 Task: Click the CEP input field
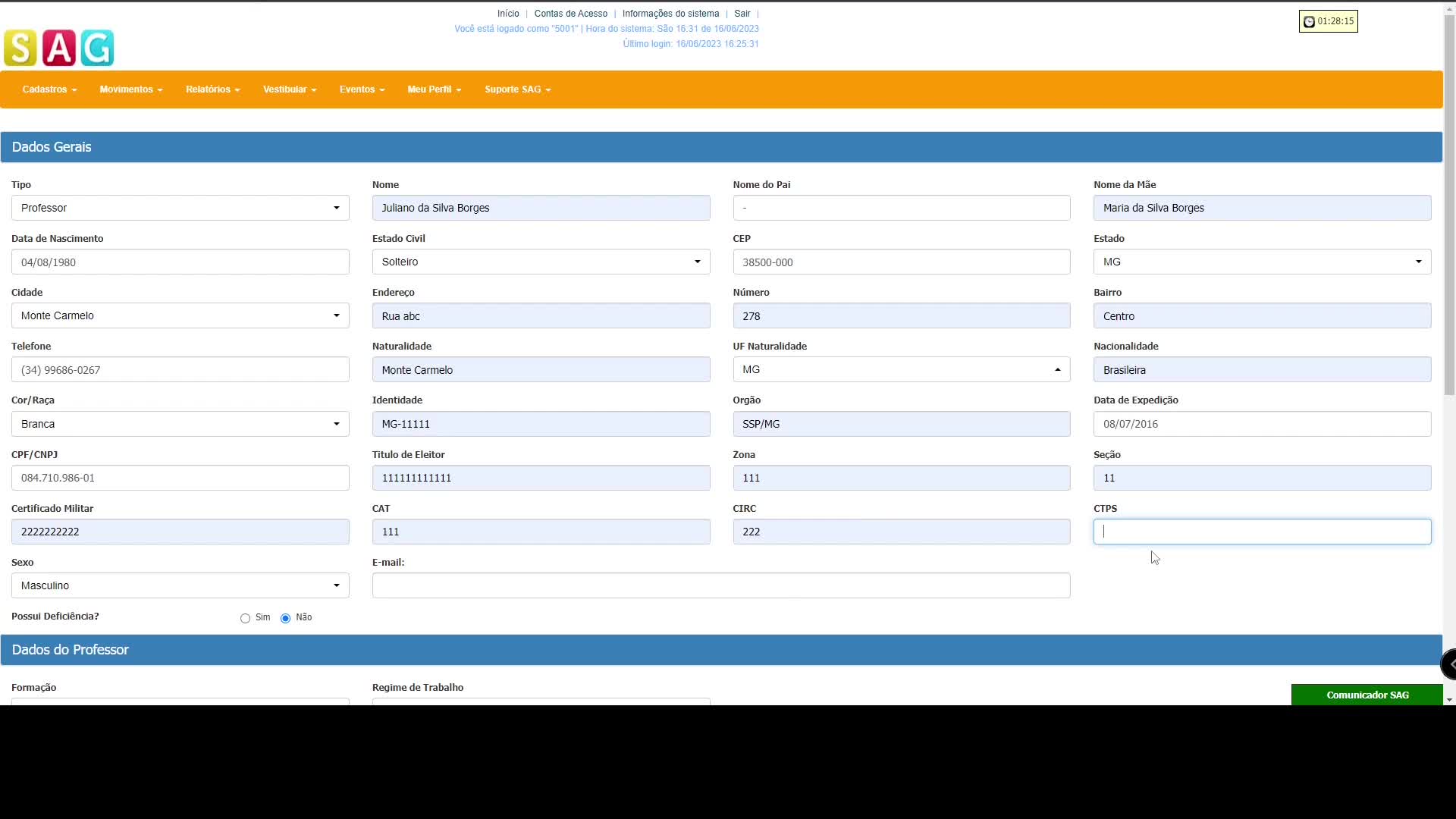coord(902,262)
